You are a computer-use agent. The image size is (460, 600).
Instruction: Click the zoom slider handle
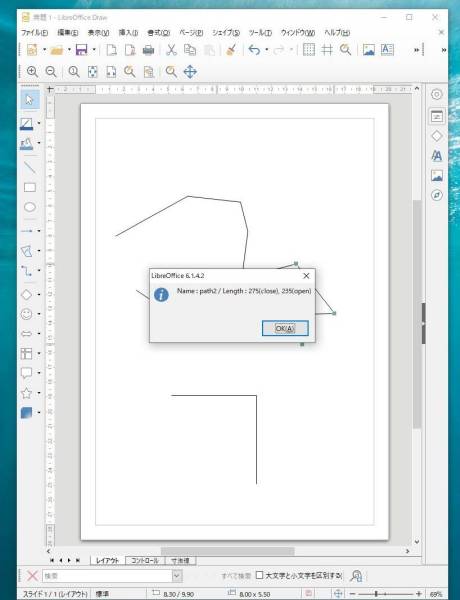coord(376,594)
